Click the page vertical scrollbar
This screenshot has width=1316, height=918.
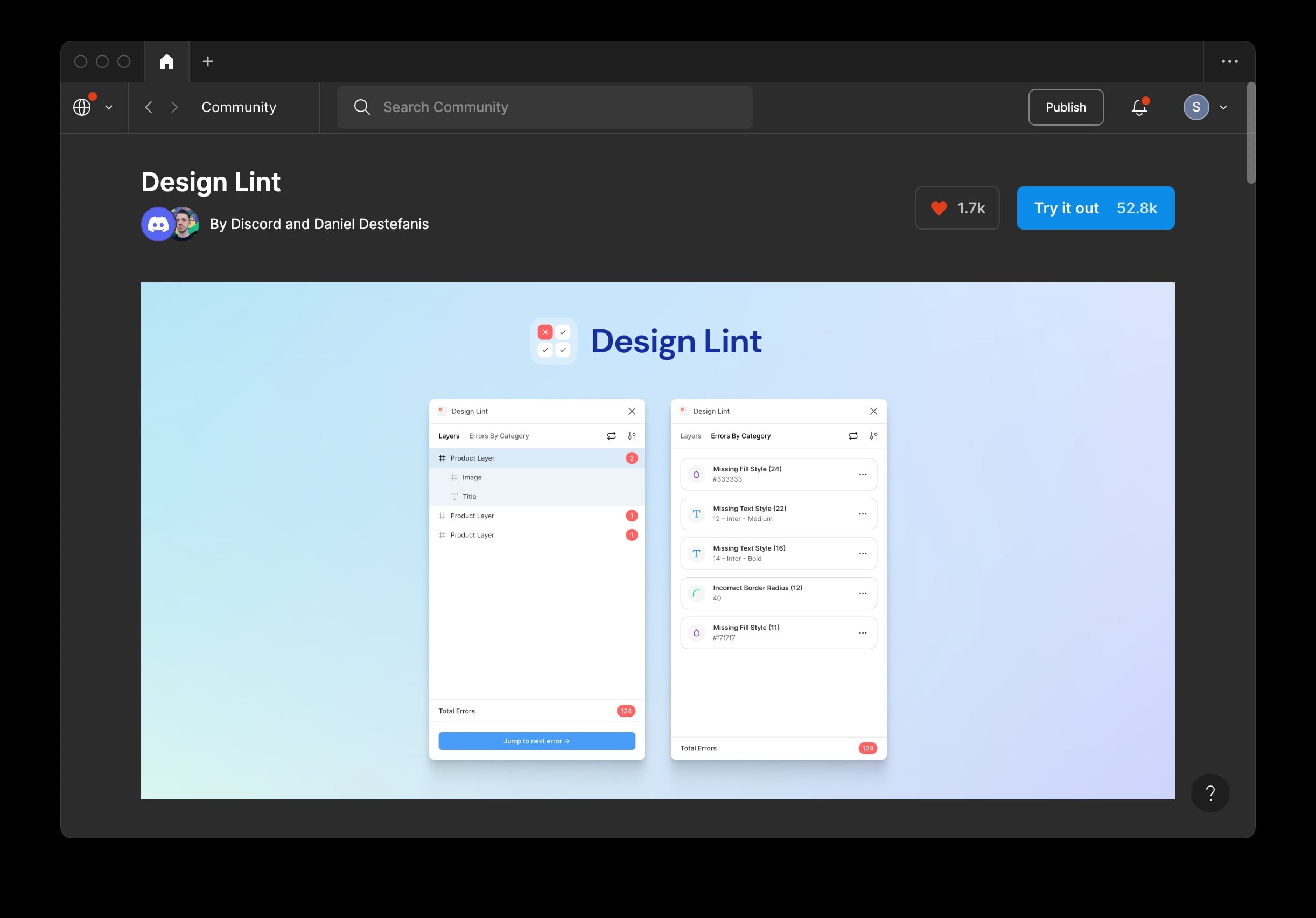1251,133
